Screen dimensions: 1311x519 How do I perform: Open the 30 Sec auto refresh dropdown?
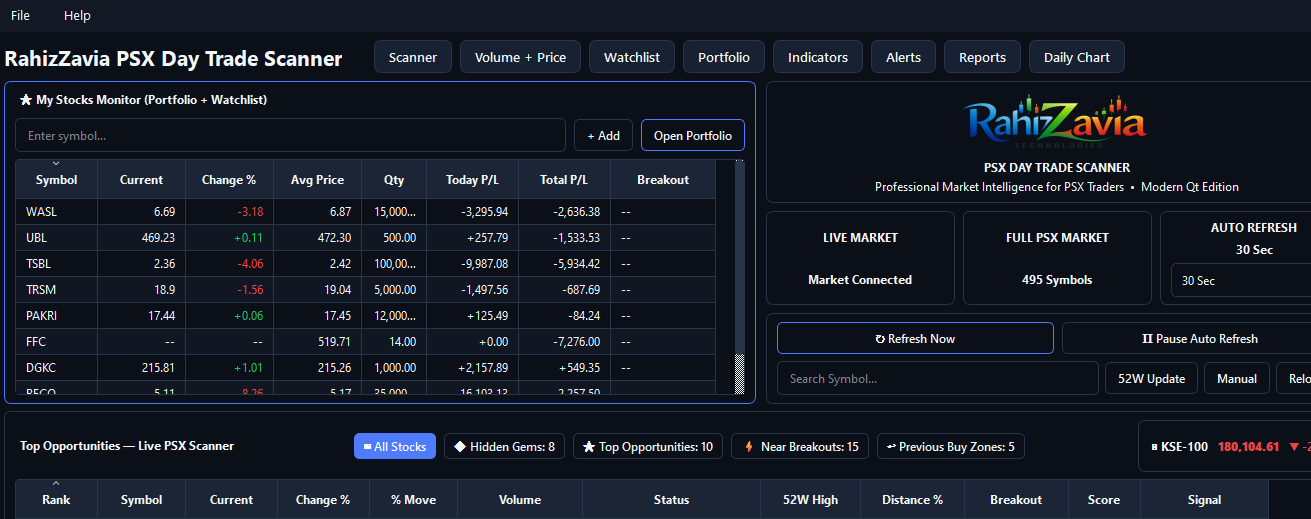[x=1241, y=281]
